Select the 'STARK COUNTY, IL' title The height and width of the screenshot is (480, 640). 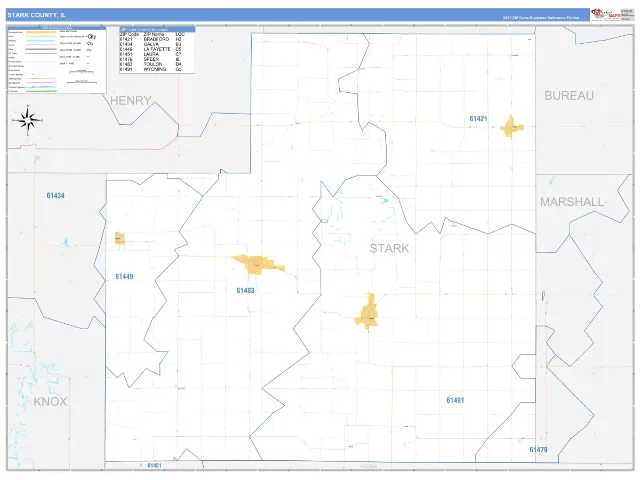click(36, 15)
